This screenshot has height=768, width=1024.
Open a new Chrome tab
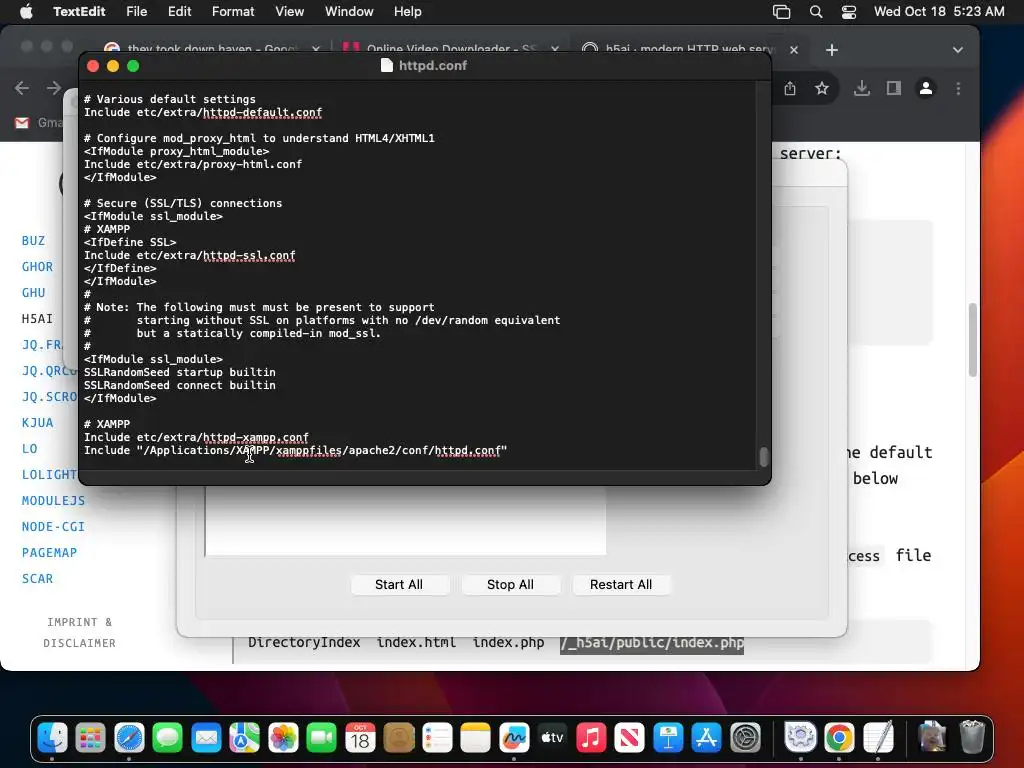pos(831,50)
